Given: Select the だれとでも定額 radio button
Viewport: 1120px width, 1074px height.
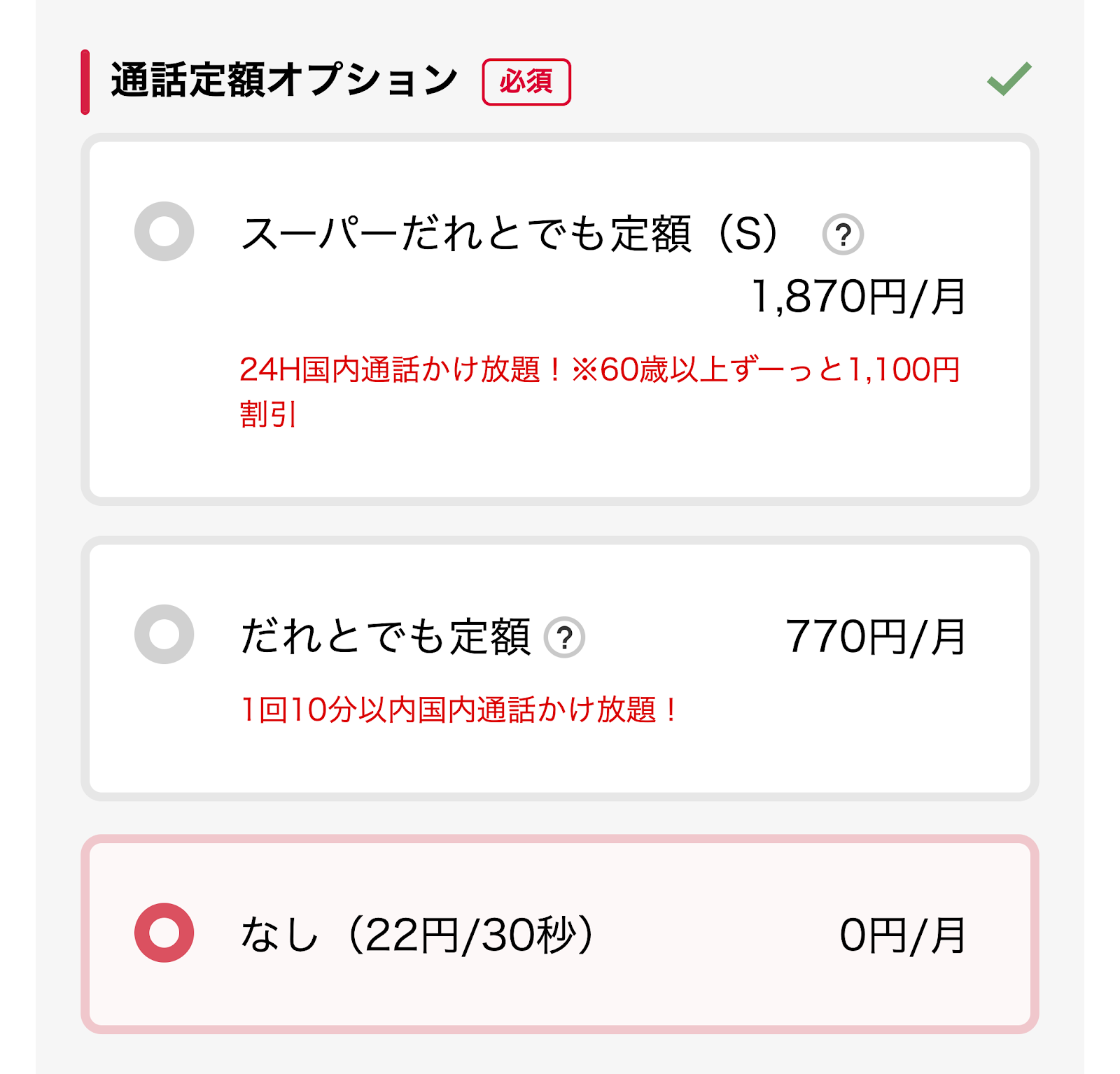Looking at the screenshot, I should pyautogui.click(x=164, y=635).
